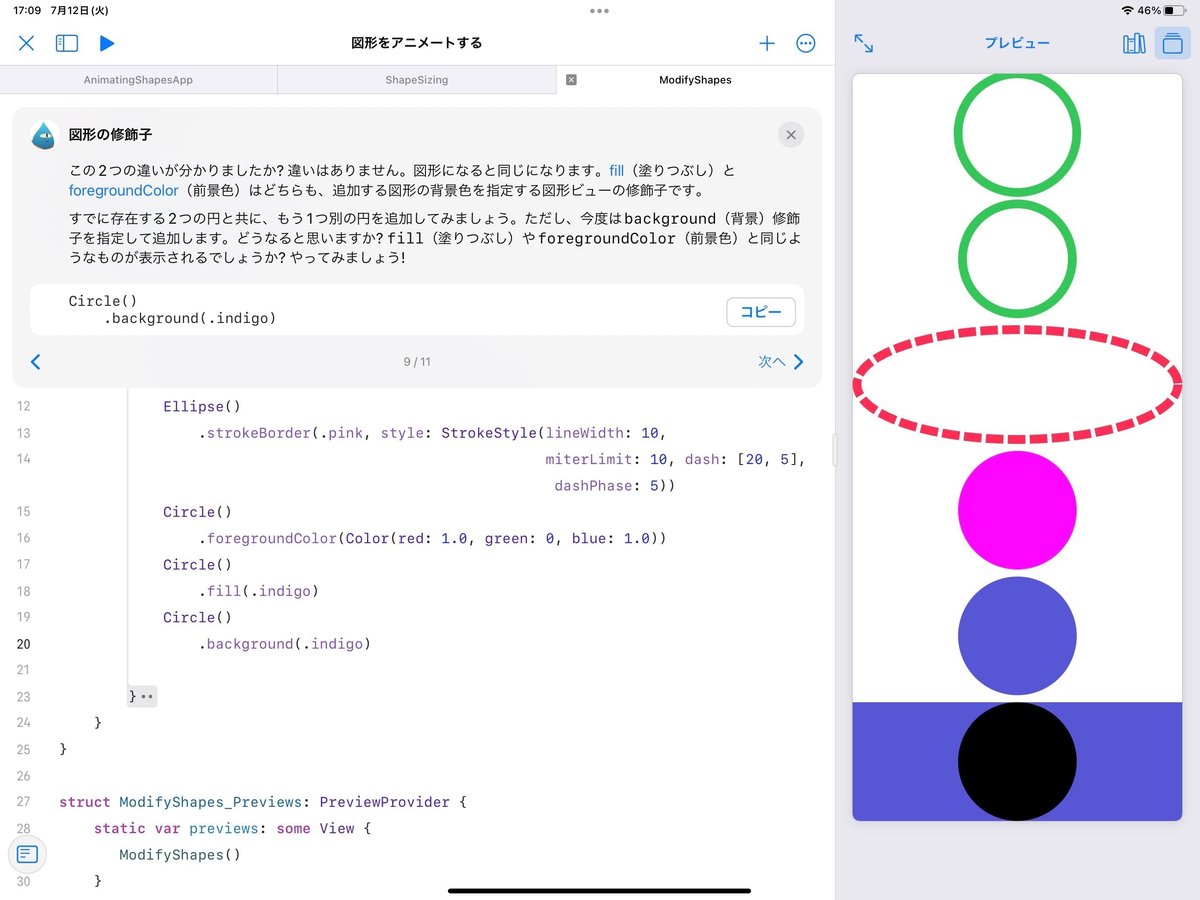The width and height of the screenshot is (1200, 900).
Task: Follow the foregroundColor link in guide text
Action: pos(123,190)
